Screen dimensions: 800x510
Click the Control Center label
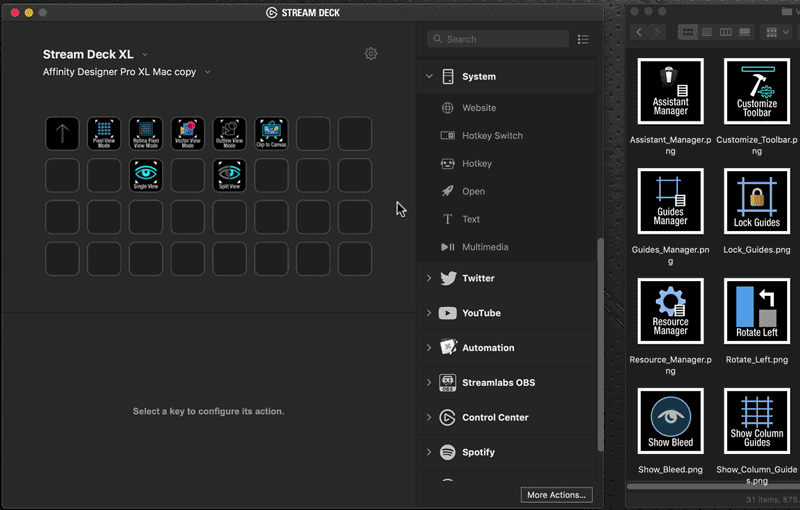tap(495, 417)
